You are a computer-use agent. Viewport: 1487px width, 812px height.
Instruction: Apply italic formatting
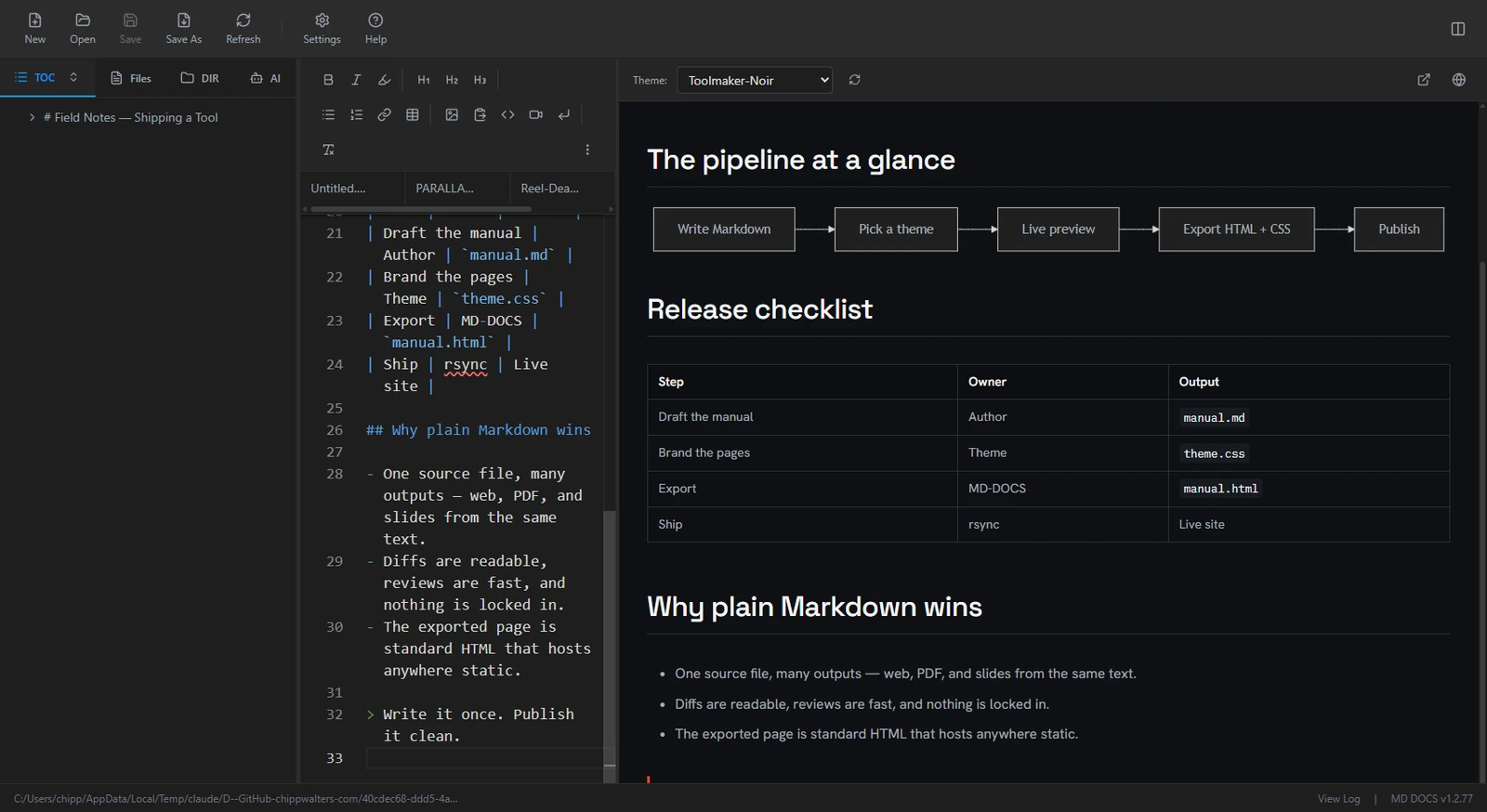[x=356, y=80]
